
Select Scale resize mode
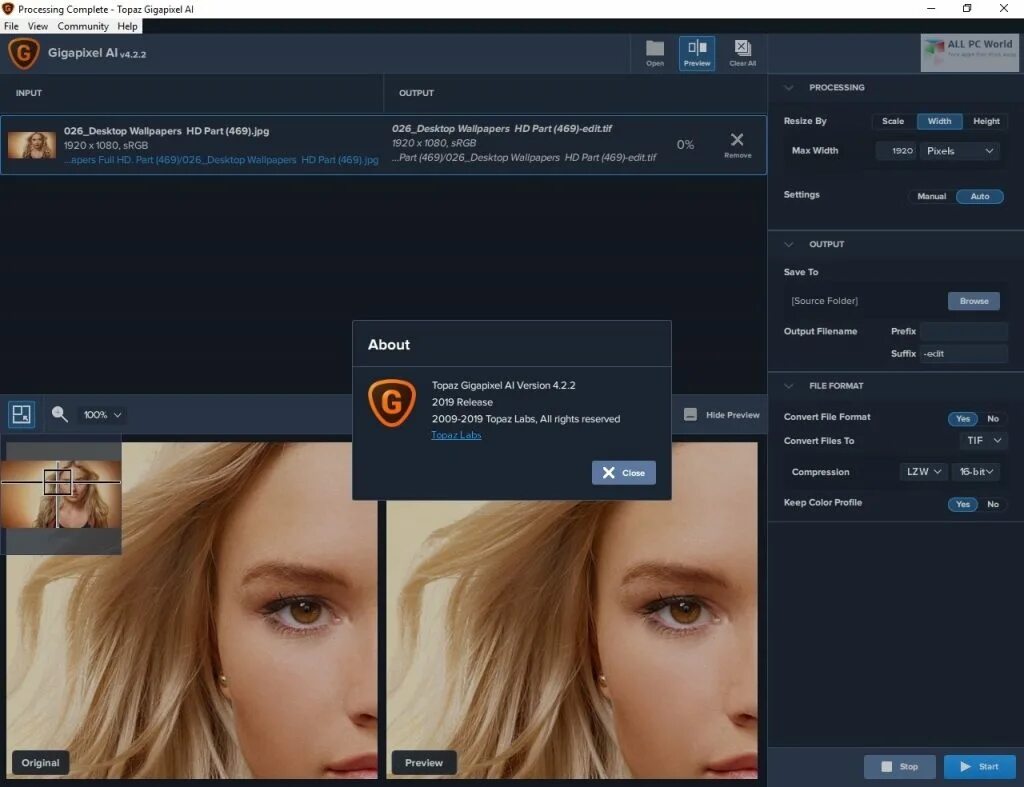click(x=893, y=121)
